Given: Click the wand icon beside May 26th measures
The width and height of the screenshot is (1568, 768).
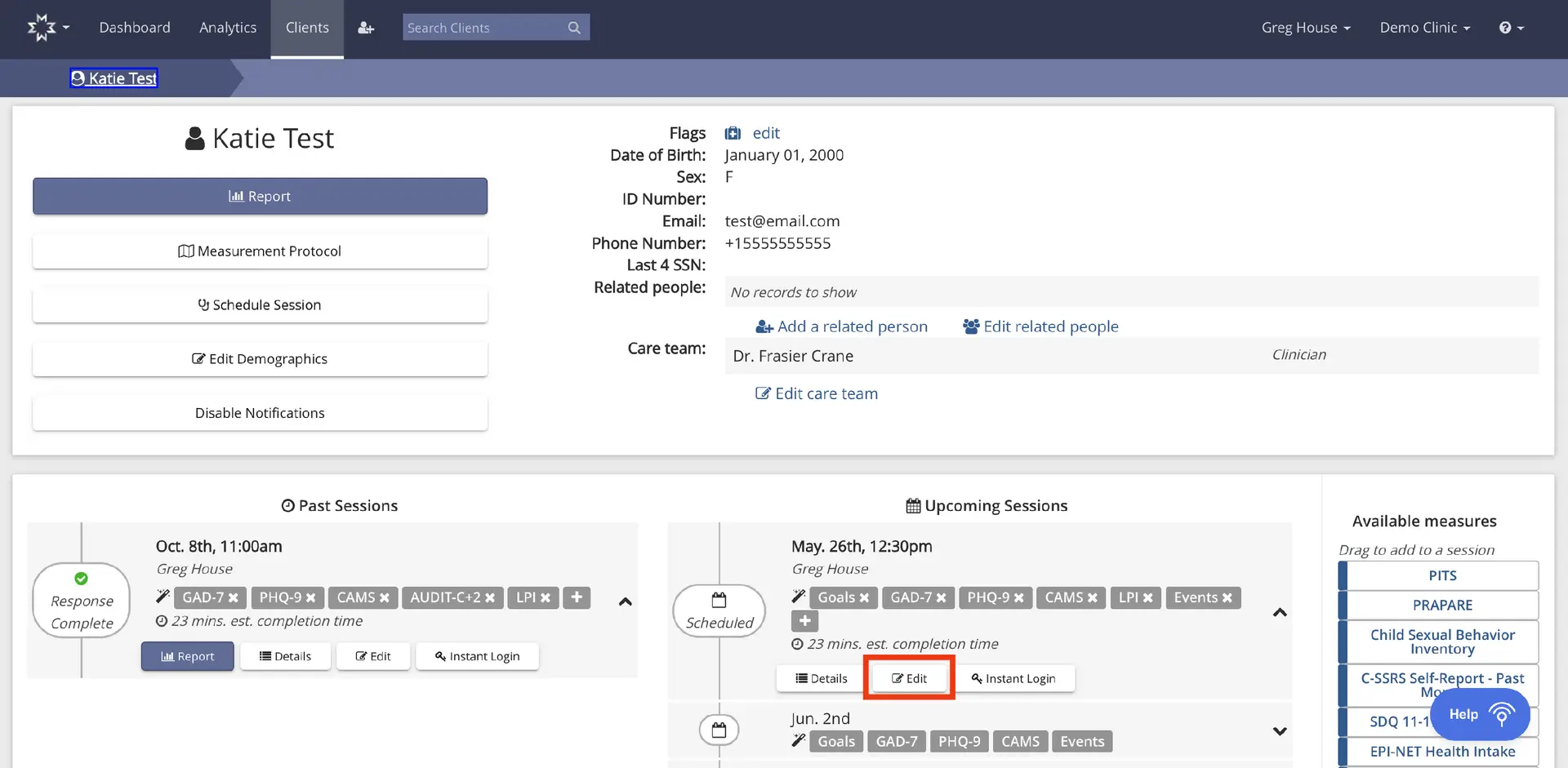Looking at the screenshot, I should tap(798, 595).
